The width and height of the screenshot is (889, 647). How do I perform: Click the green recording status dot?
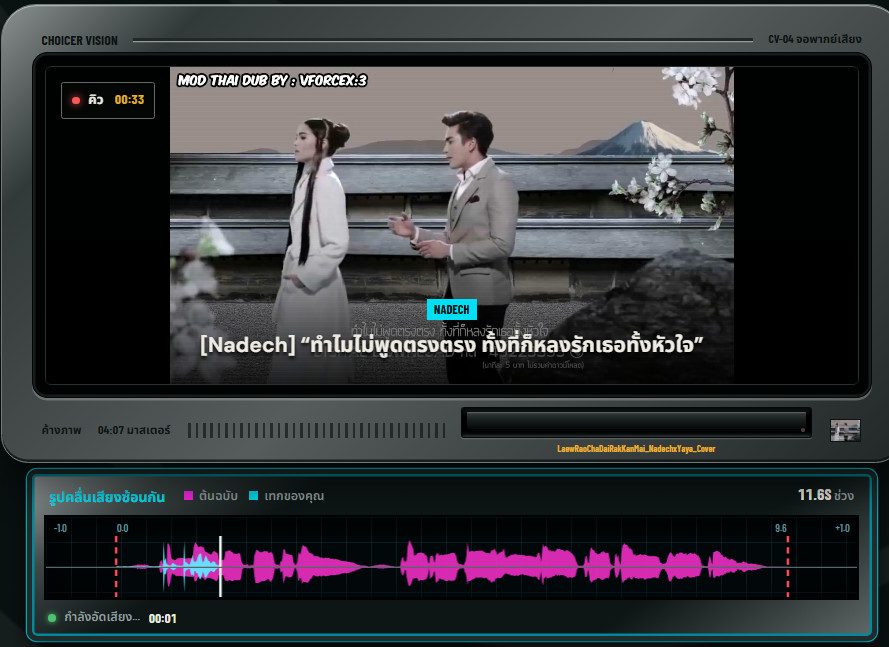52,618
